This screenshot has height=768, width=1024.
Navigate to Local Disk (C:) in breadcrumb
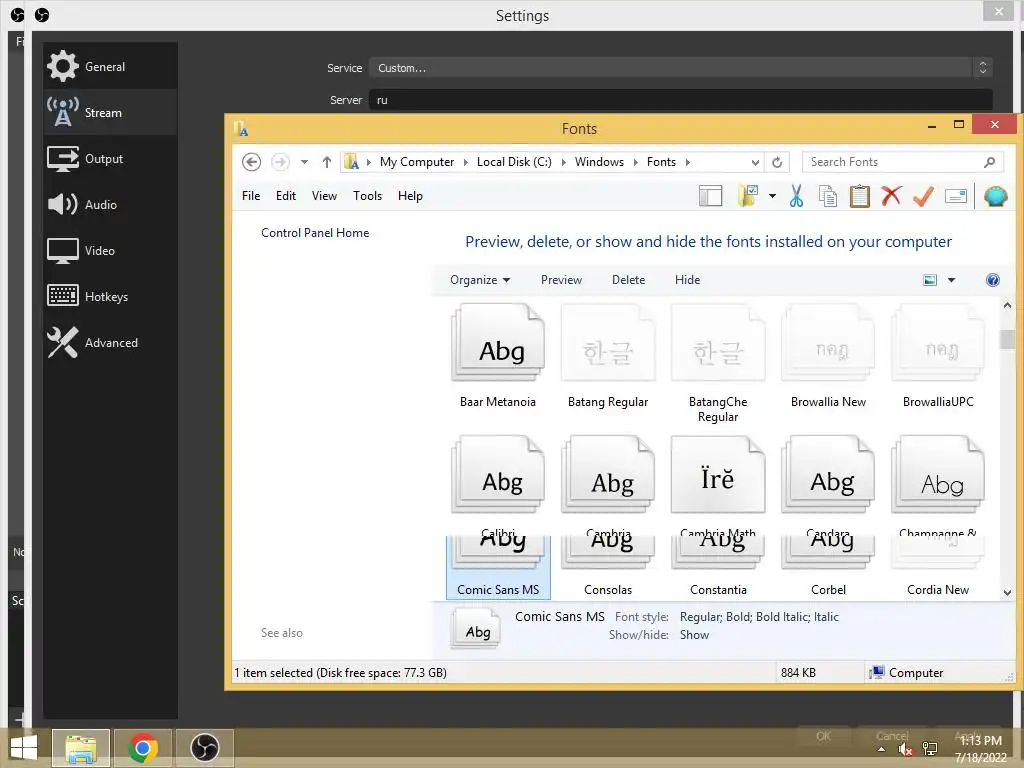tap(514, 162)
